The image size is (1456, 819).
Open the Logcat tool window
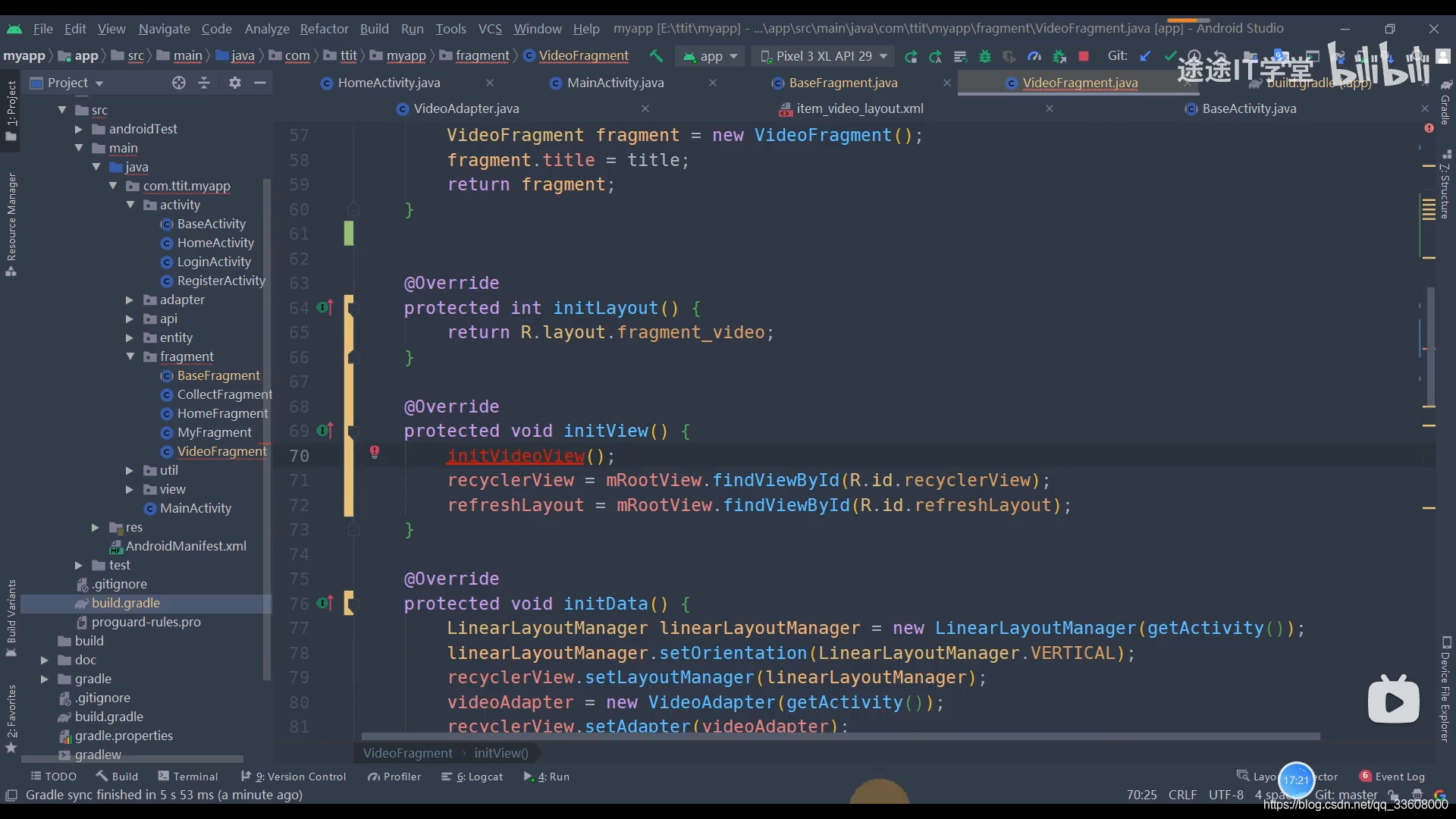[472, 777]
